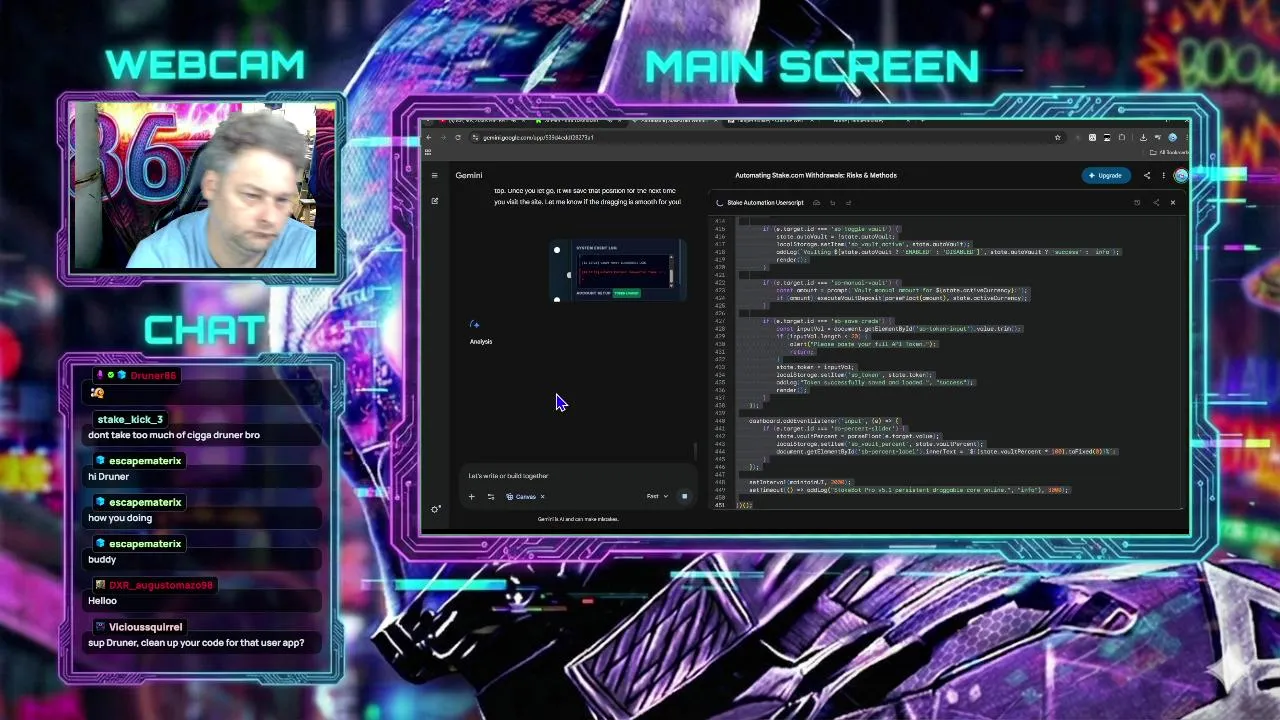
Task: Share the conversation from Gemini header
Action: coord(1147,175)
